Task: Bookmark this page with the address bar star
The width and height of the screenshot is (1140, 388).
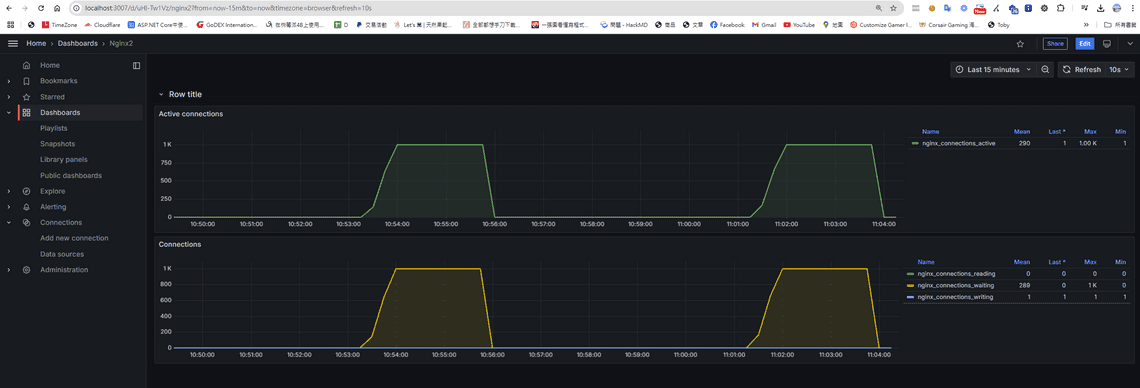Action: [893, 8]
